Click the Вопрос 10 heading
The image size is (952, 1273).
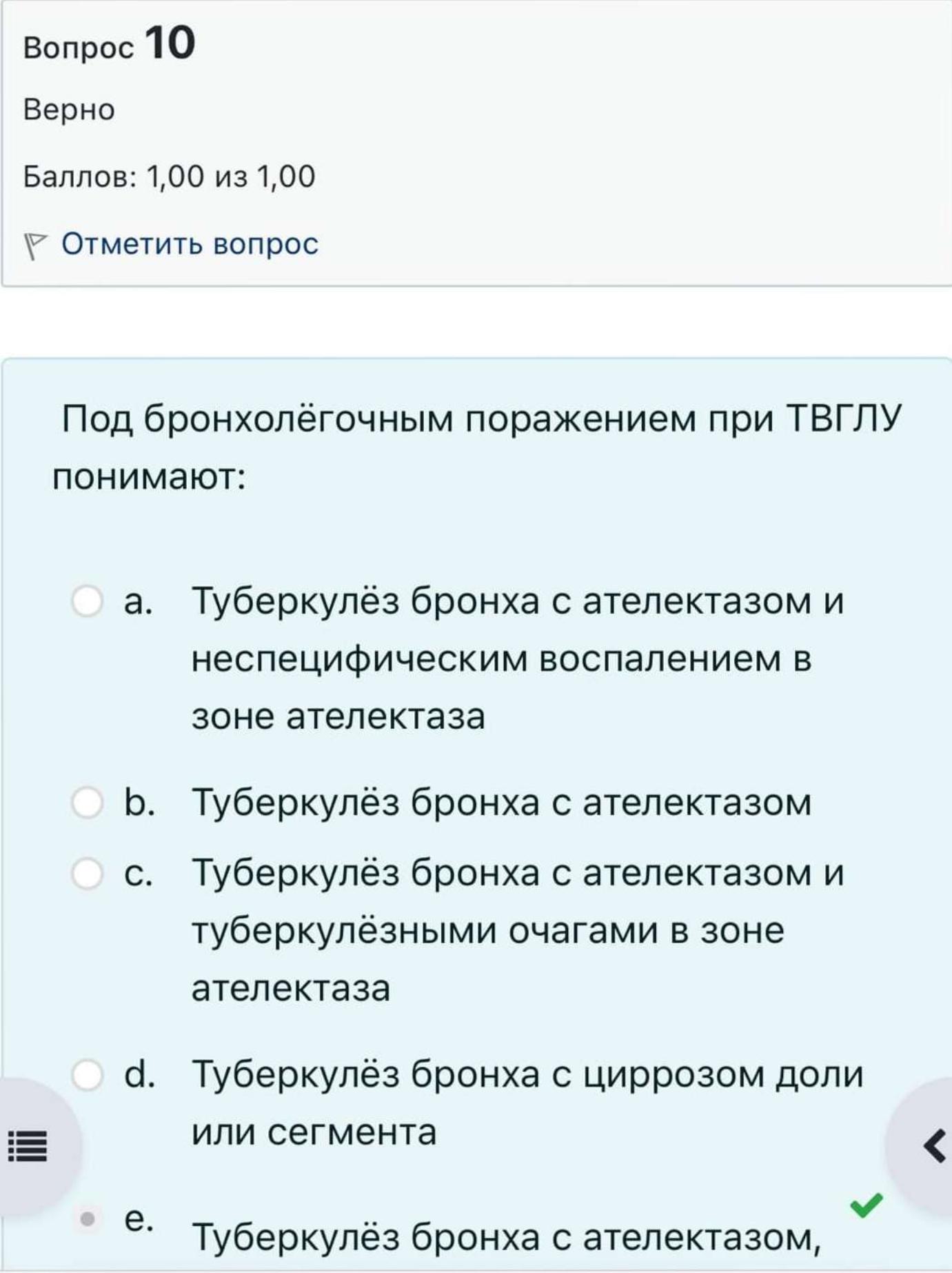point(110,43)
